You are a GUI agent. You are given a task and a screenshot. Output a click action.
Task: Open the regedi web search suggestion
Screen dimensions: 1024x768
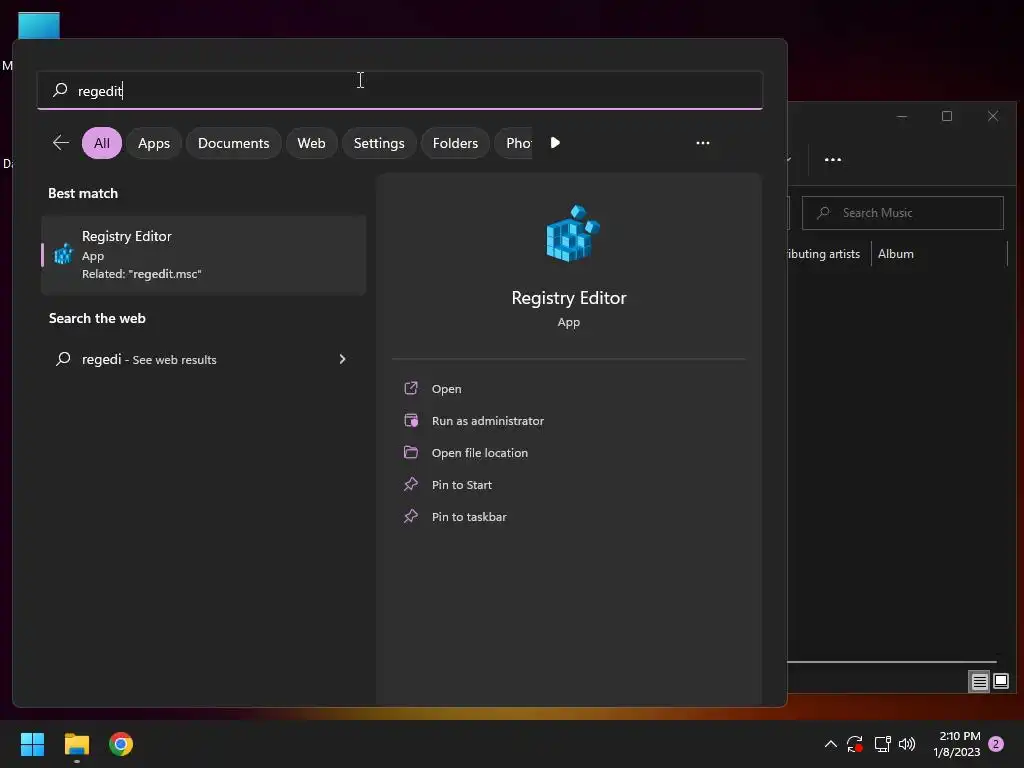click(x=204, y=359)
